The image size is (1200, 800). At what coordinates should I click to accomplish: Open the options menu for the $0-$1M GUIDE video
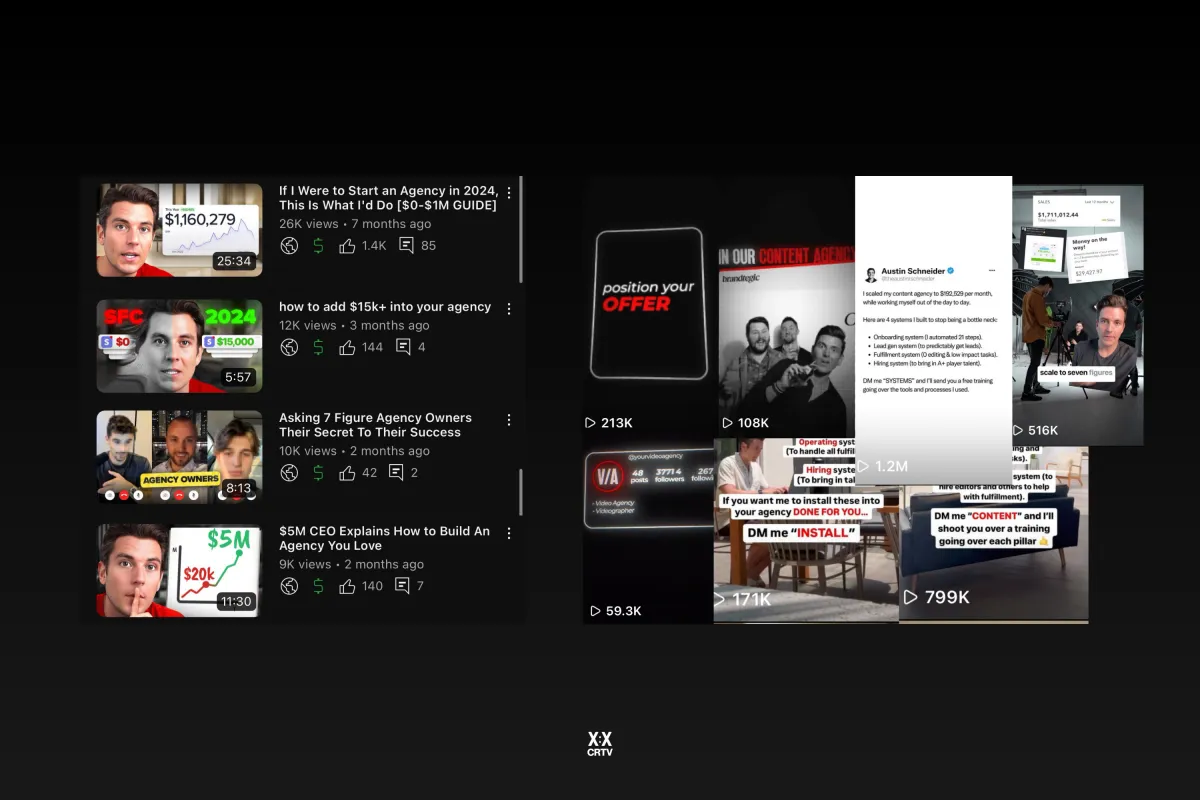coord(509,193)
